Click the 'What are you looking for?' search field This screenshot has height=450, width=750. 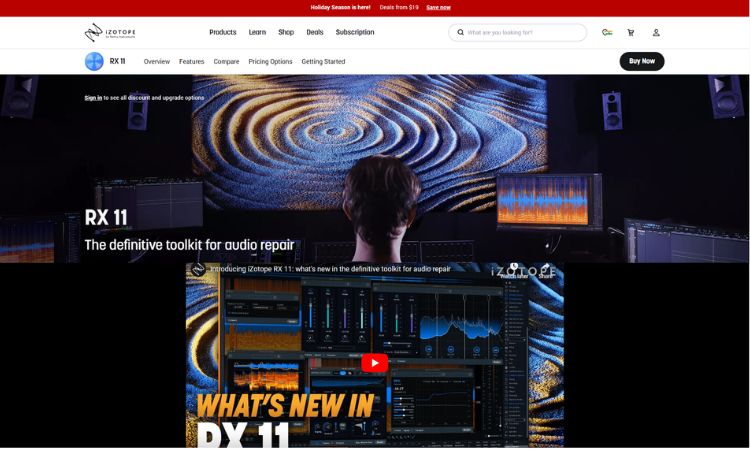(x=518, y=33)
